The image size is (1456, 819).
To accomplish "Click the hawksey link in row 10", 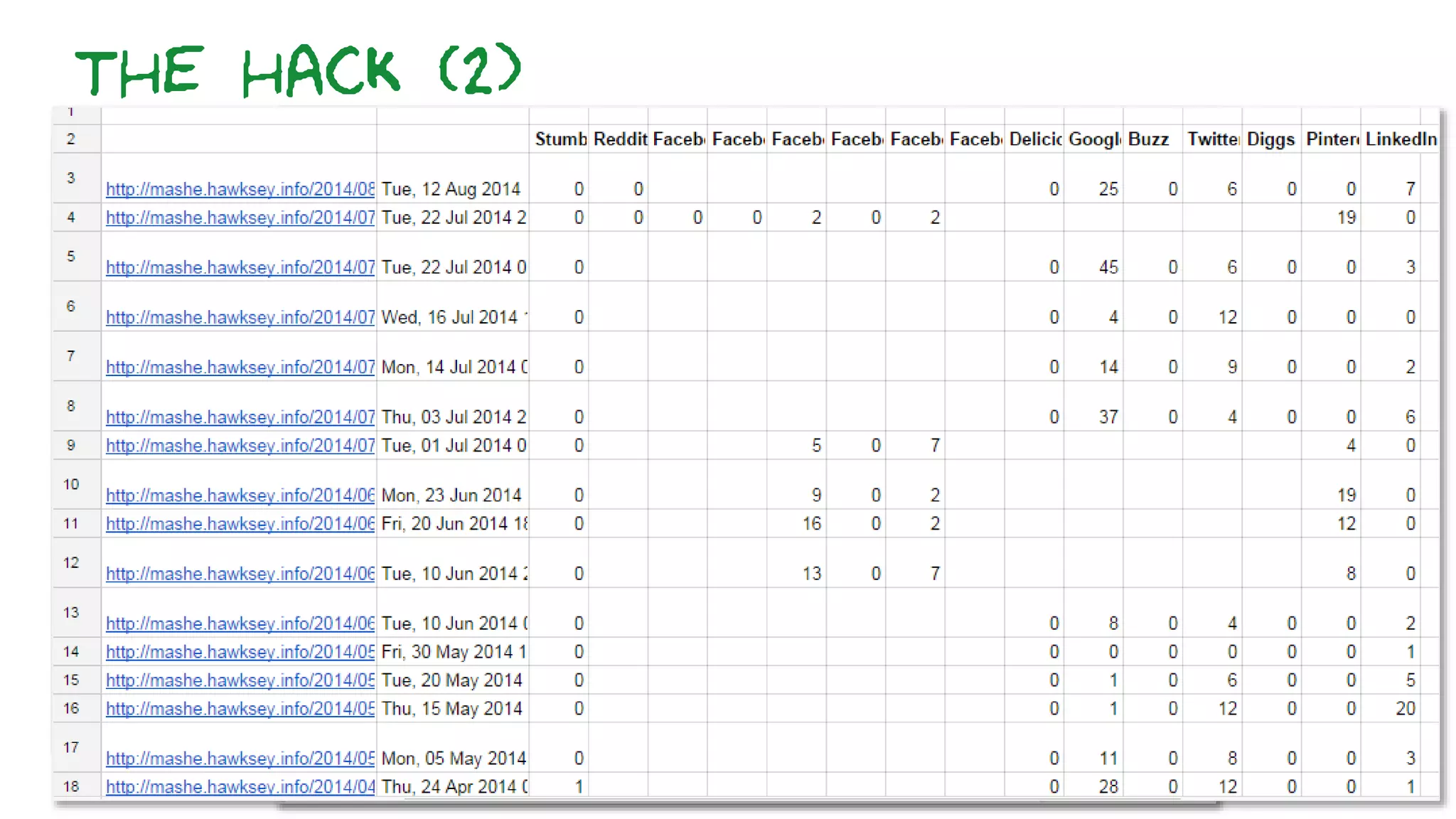I will 240,496.
